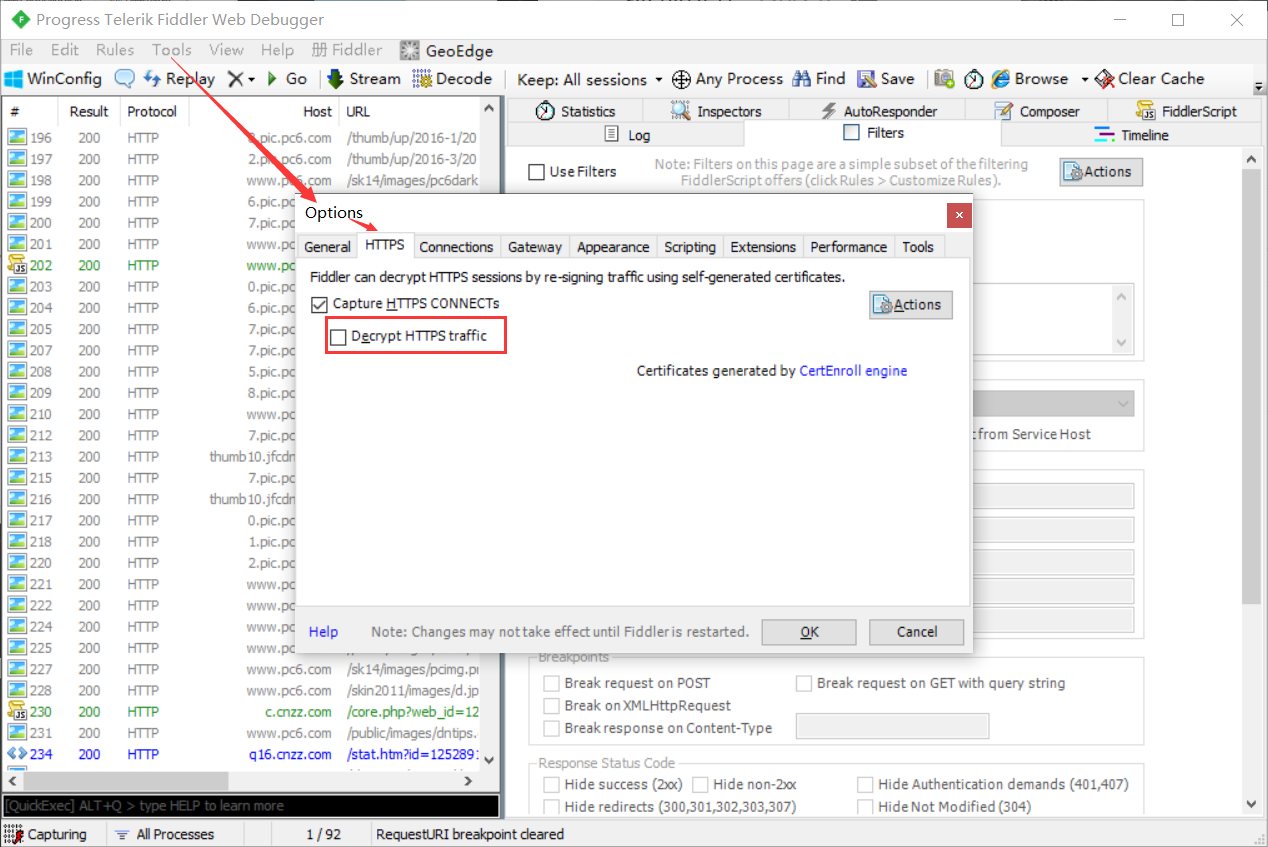The width and height of the screenshot is (1268, 847).
Task: Click the comment speech bubble icon
Action: [125, 79]
